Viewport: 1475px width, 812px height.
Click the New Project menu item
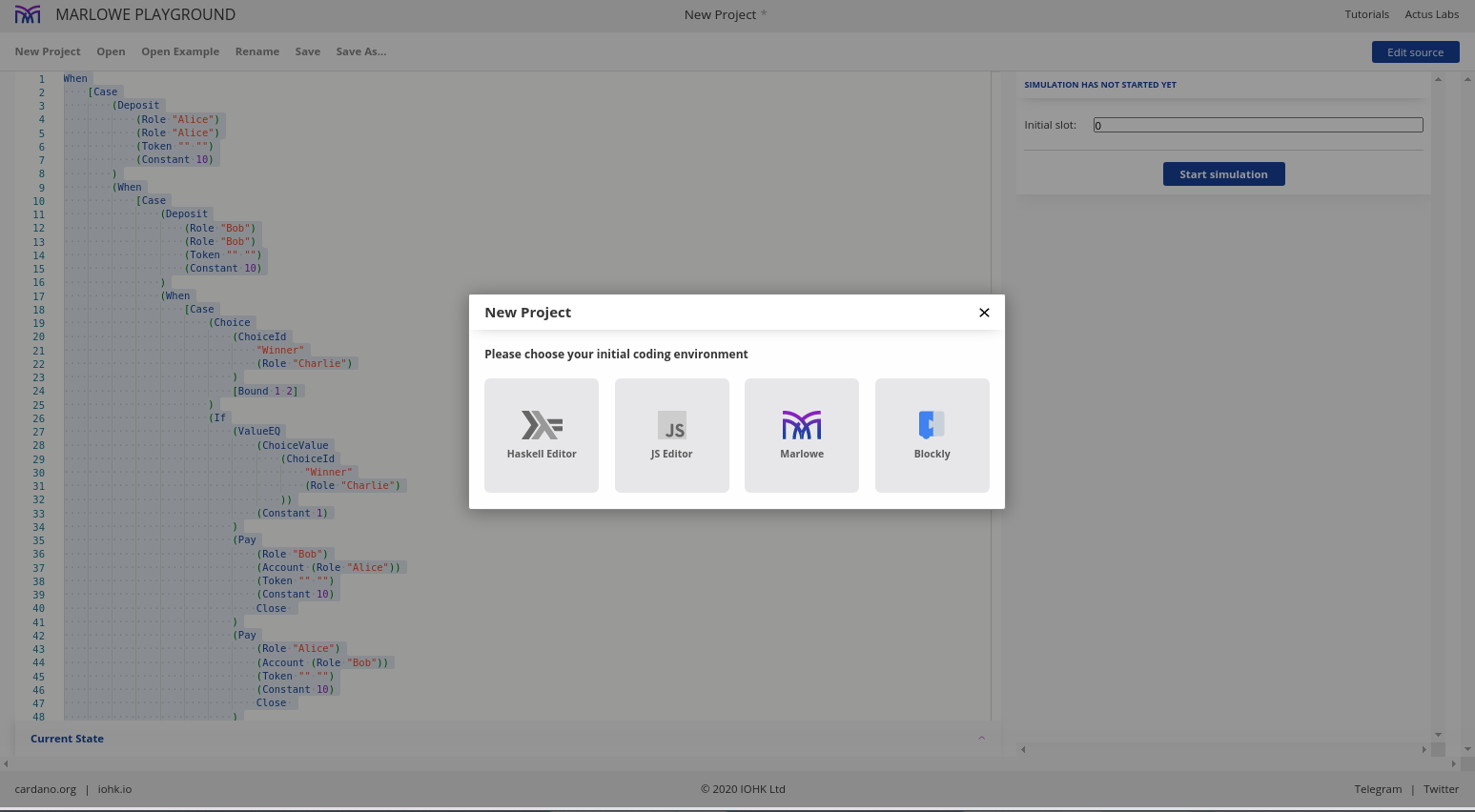[x=48, y=51]
